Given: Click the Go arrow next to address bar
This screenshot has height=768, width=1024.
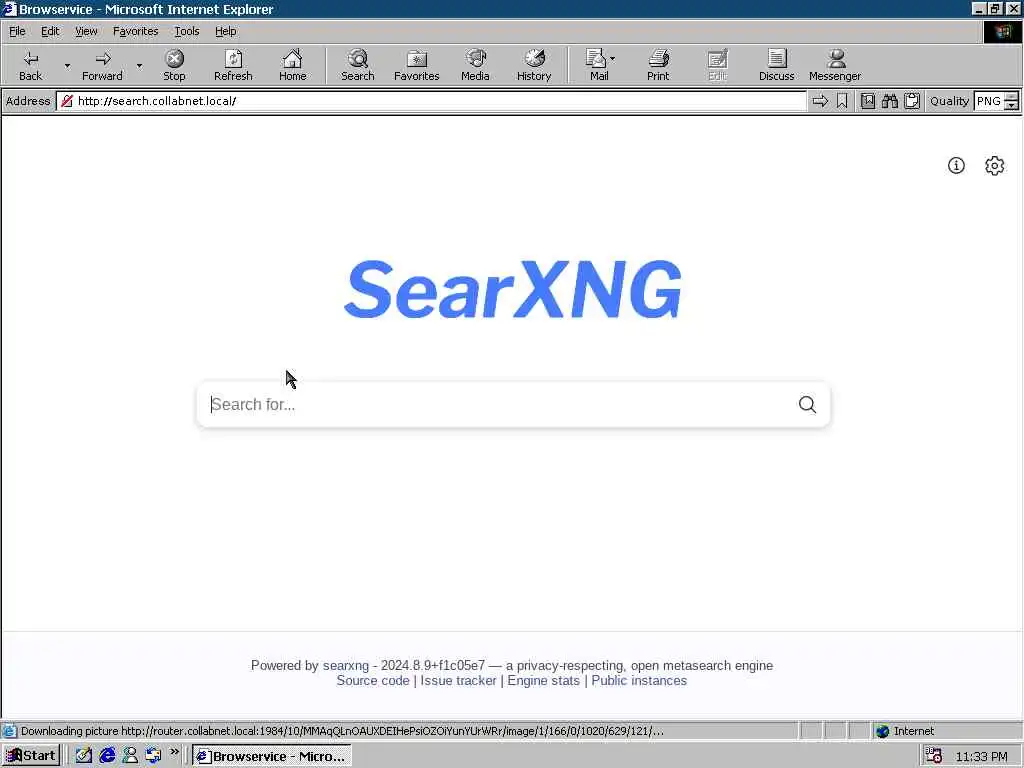Looking at the screenshot, I should pos(820,101).
